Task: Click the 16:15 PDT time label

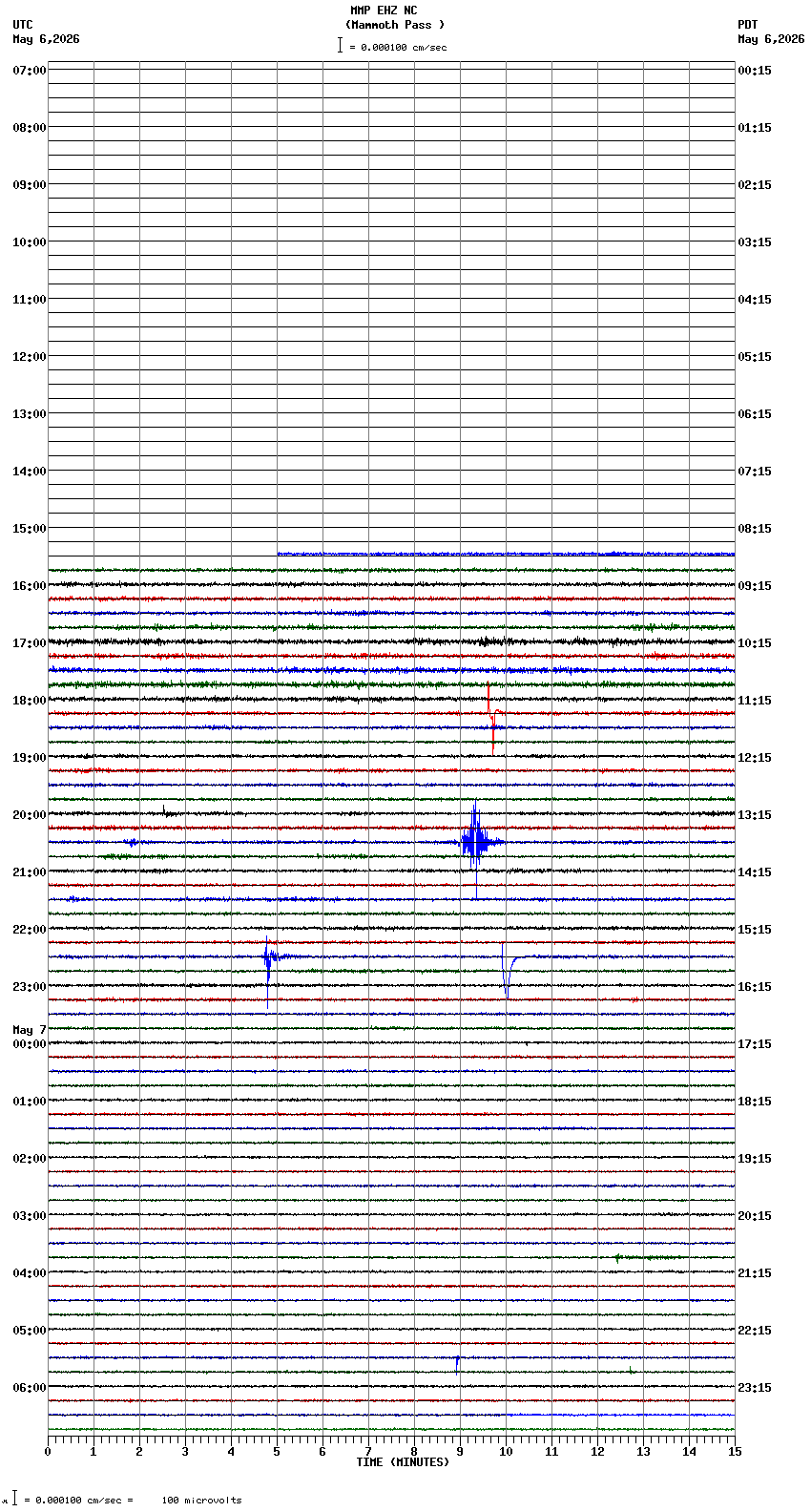Action: 755,987
